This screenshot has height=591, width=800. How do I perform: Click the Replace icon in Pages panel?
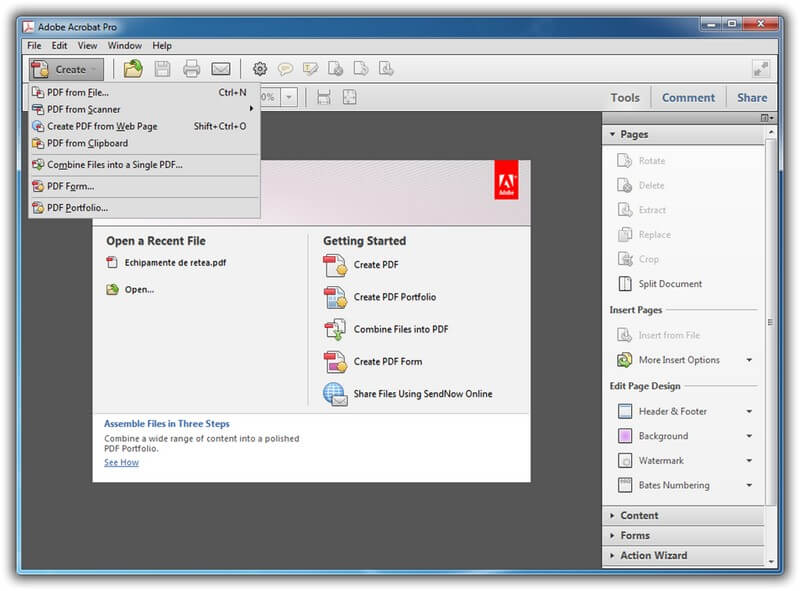point(624,235)
